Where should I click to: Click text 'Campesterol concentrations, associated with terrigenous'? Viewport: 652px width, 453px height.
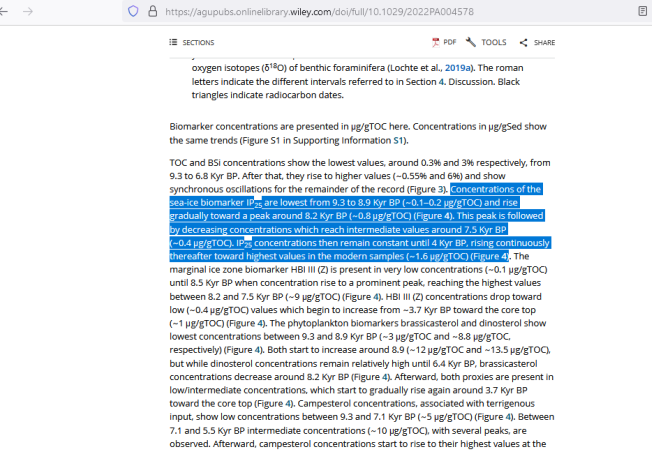click(x=416, y=403)
